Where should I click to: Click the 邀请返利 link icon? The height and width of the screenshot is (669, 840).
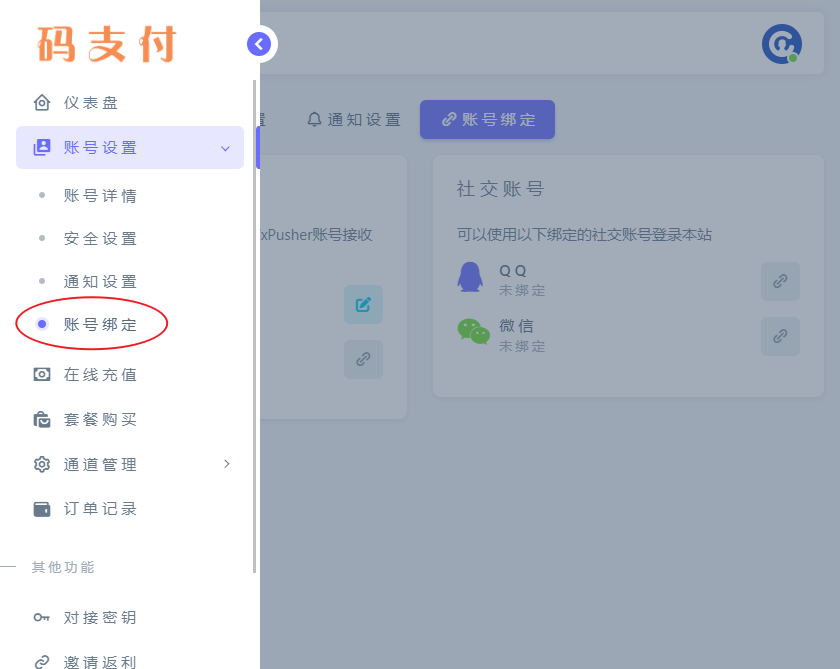(x=40, y=661)
